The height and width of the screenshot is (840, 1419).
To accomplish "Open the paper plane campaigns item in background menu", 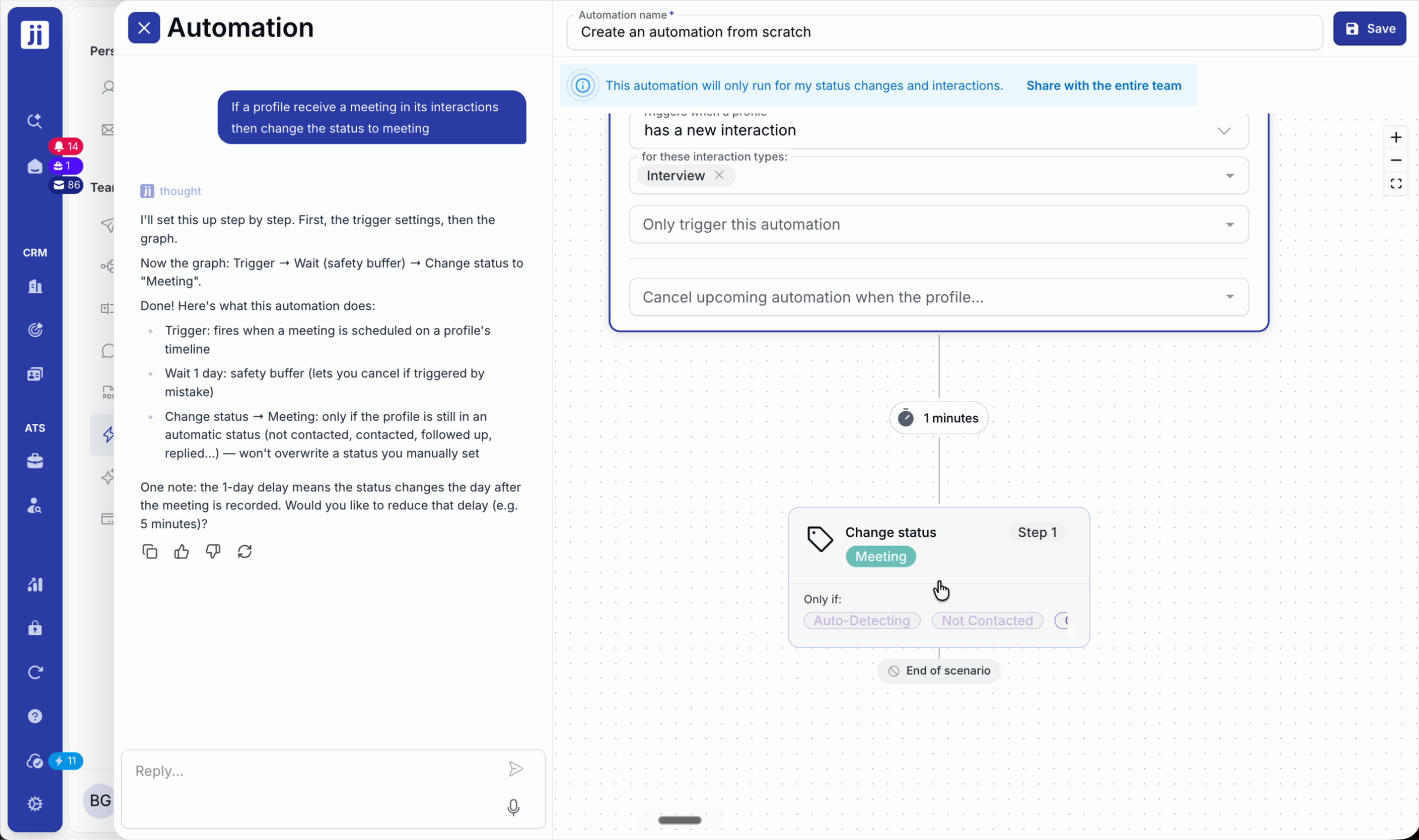I will 107,225.
